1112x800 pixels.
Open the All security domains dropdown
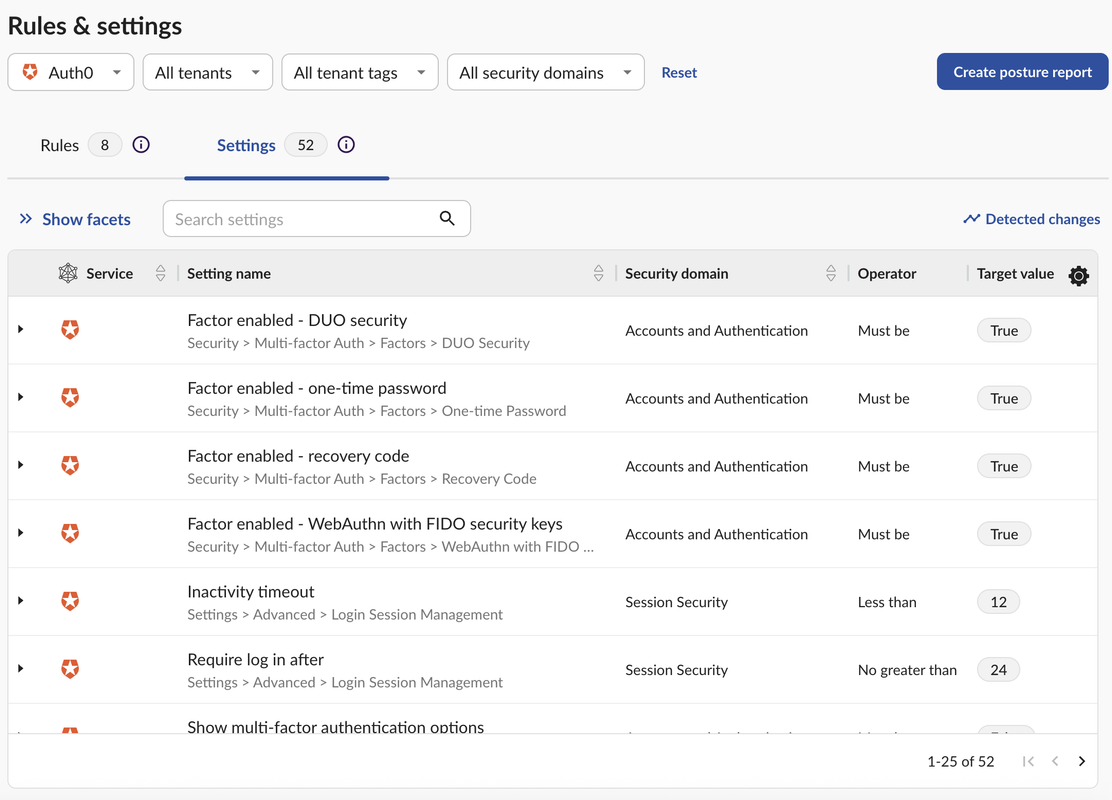coord(545,73)
